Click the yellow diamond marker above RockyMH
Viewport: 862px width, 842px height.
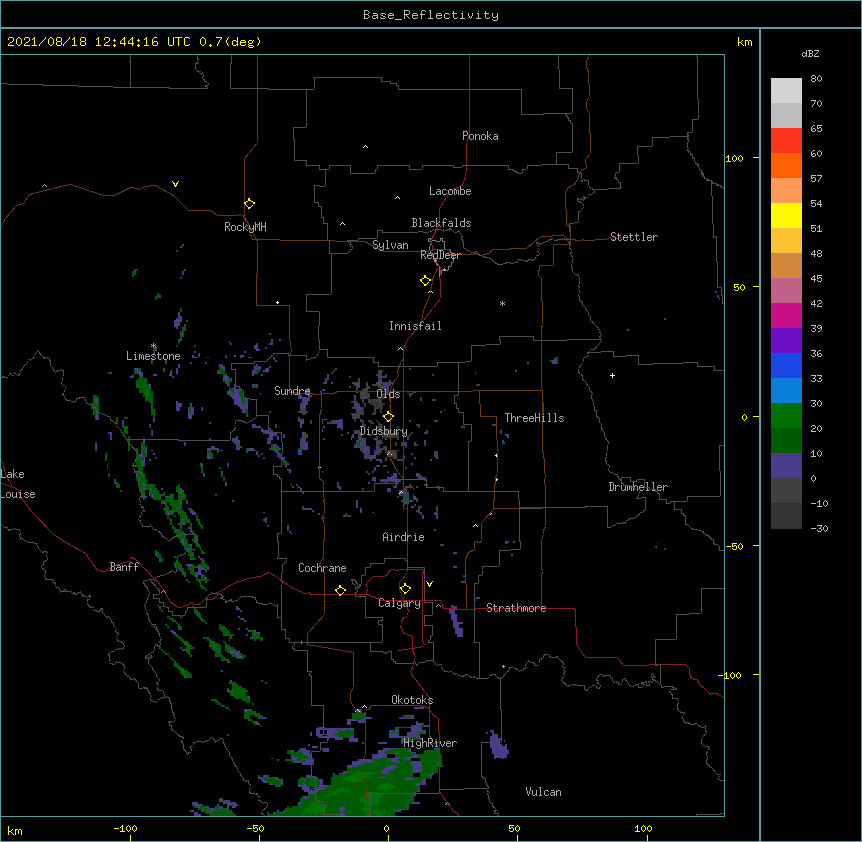[x=249, y=203]
